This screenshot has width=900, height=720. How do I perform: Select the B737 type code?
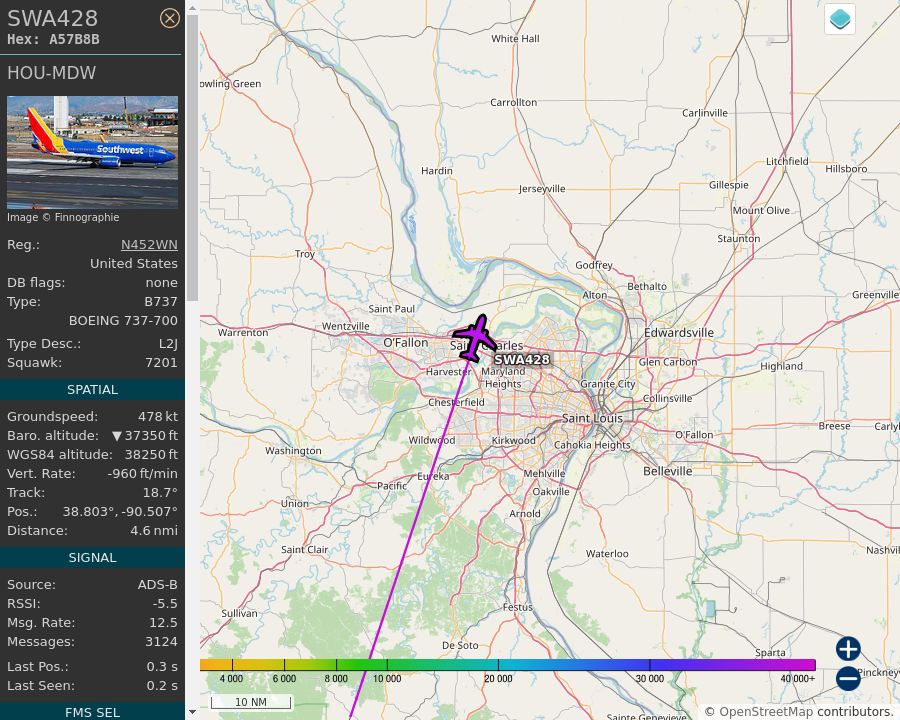click(x=161, y=301)
